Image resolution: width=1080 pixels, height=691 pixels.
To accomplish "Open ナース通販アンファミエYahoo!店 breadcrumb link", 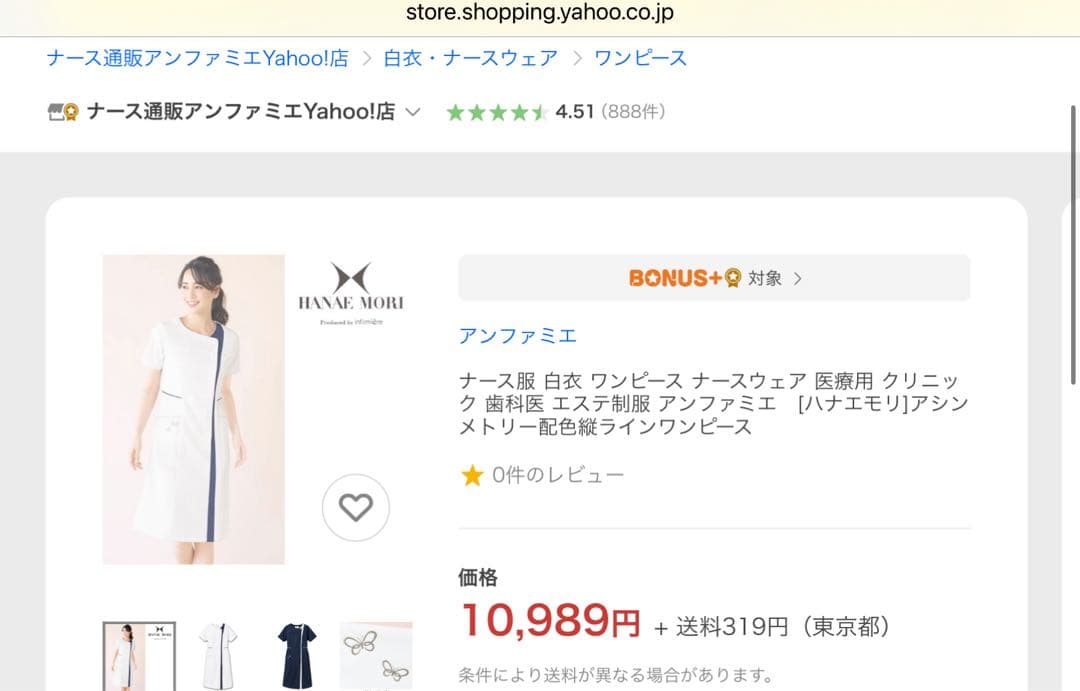I will (x=198, y=58).
